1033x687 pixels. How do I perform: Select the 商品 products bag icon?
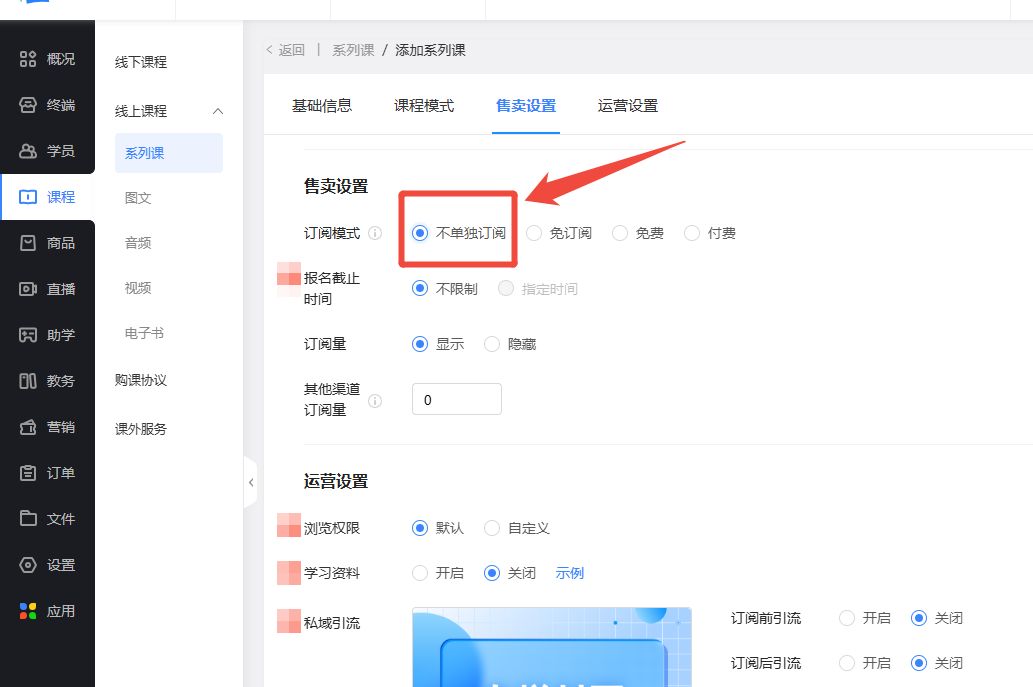(28, 243)
